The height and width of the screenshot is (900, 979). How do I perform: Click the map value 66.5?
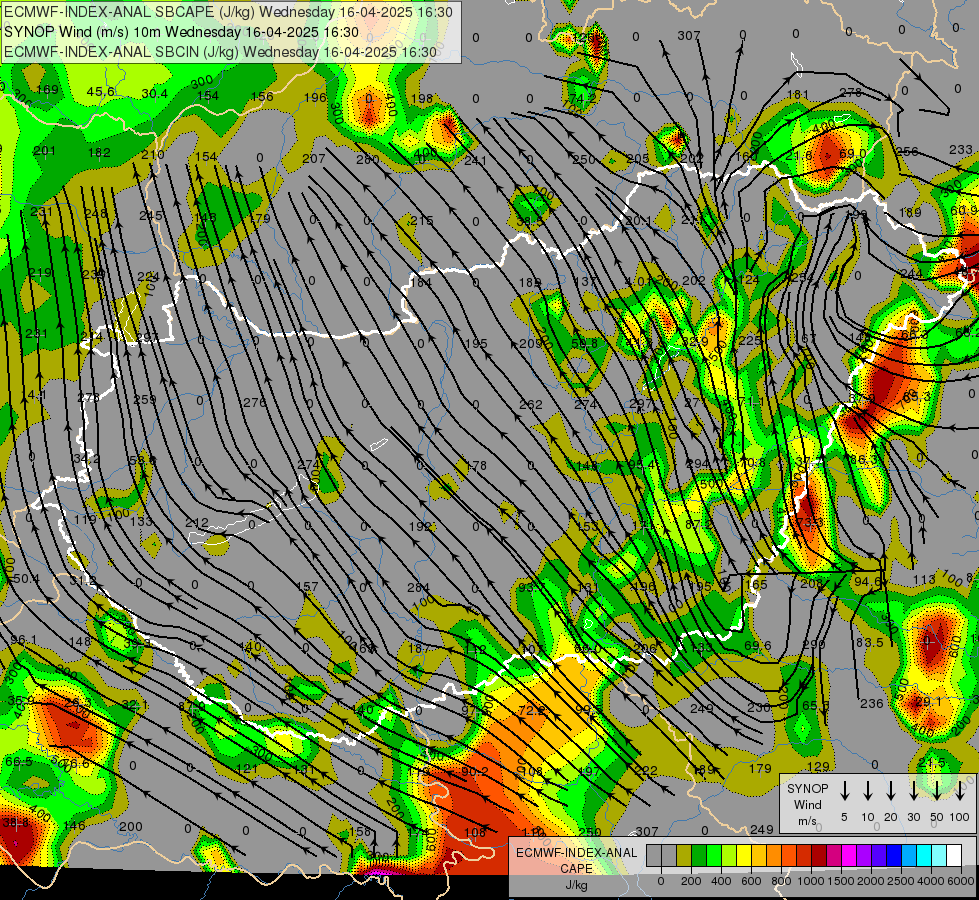[x=19, y=761]
